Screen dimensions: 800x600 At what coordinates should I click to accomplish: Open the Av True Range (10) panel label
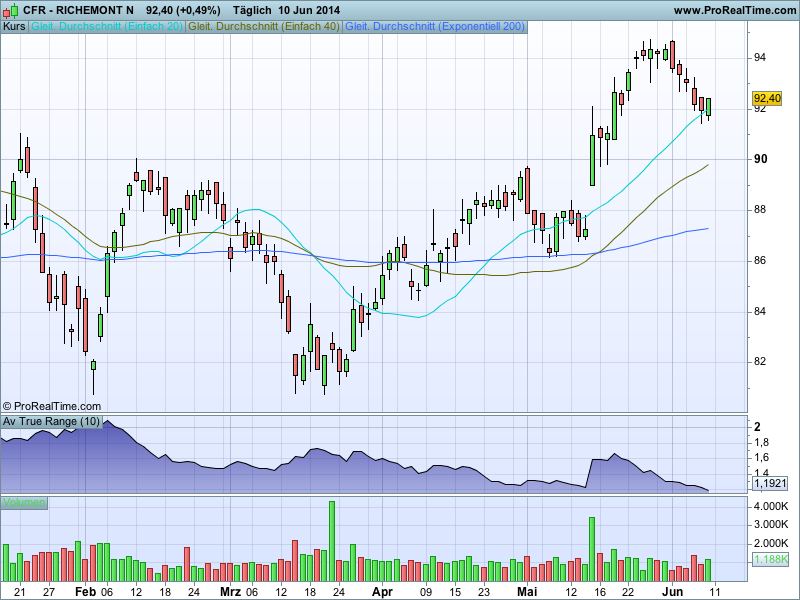click(x=52, y=421)
